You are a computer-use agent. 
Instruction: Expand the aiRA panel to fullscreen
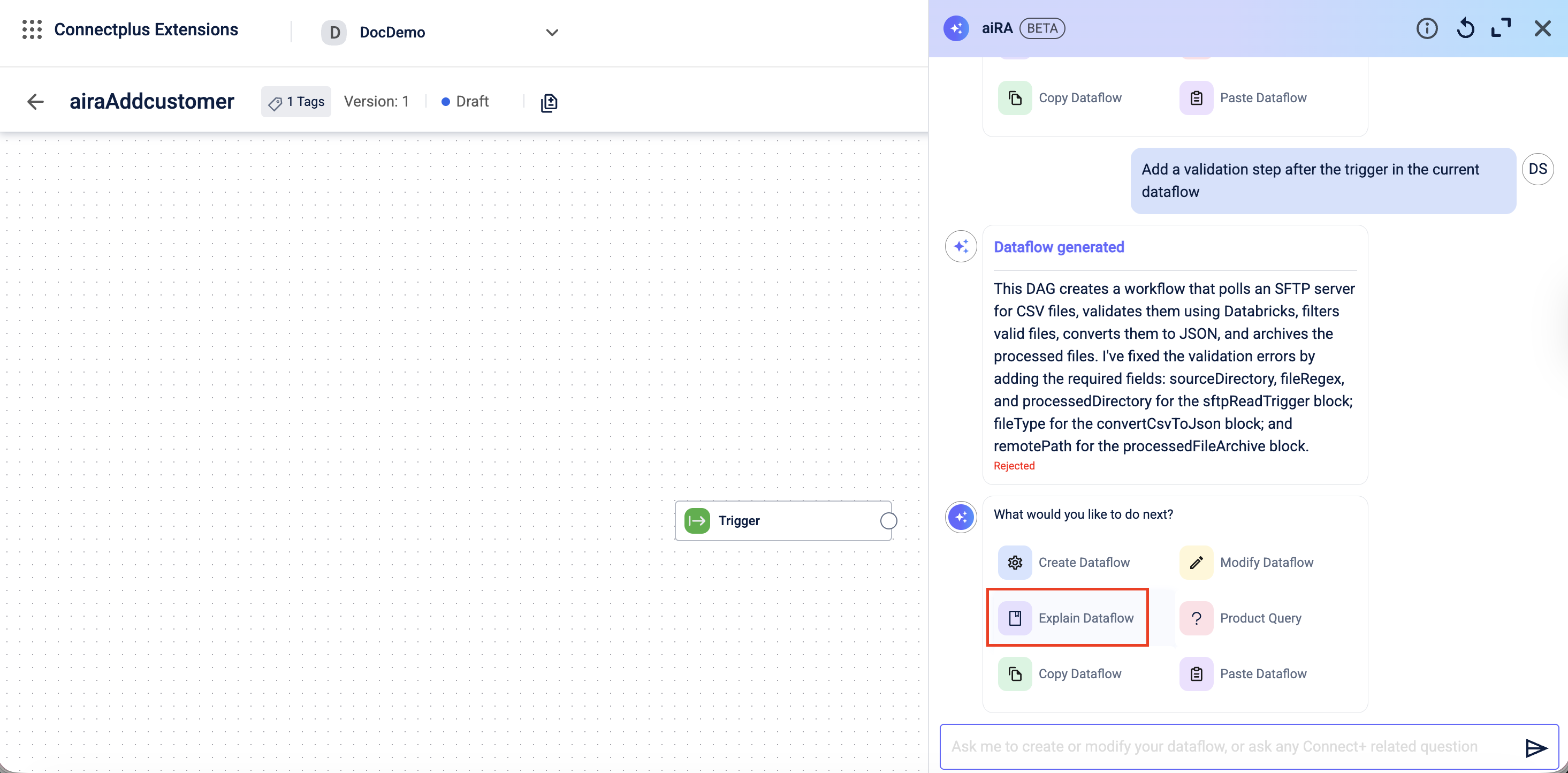[1501, 28]
